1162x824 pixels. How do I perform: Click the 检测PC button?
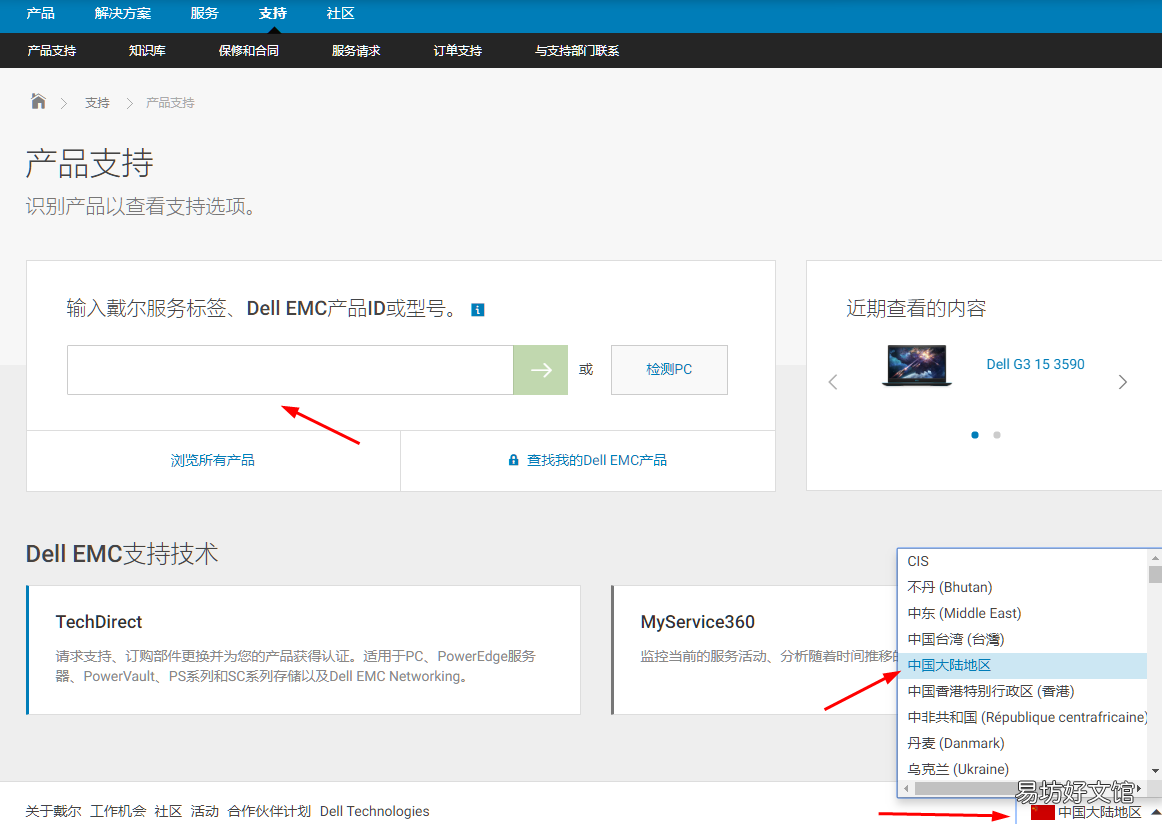[669, 370]
